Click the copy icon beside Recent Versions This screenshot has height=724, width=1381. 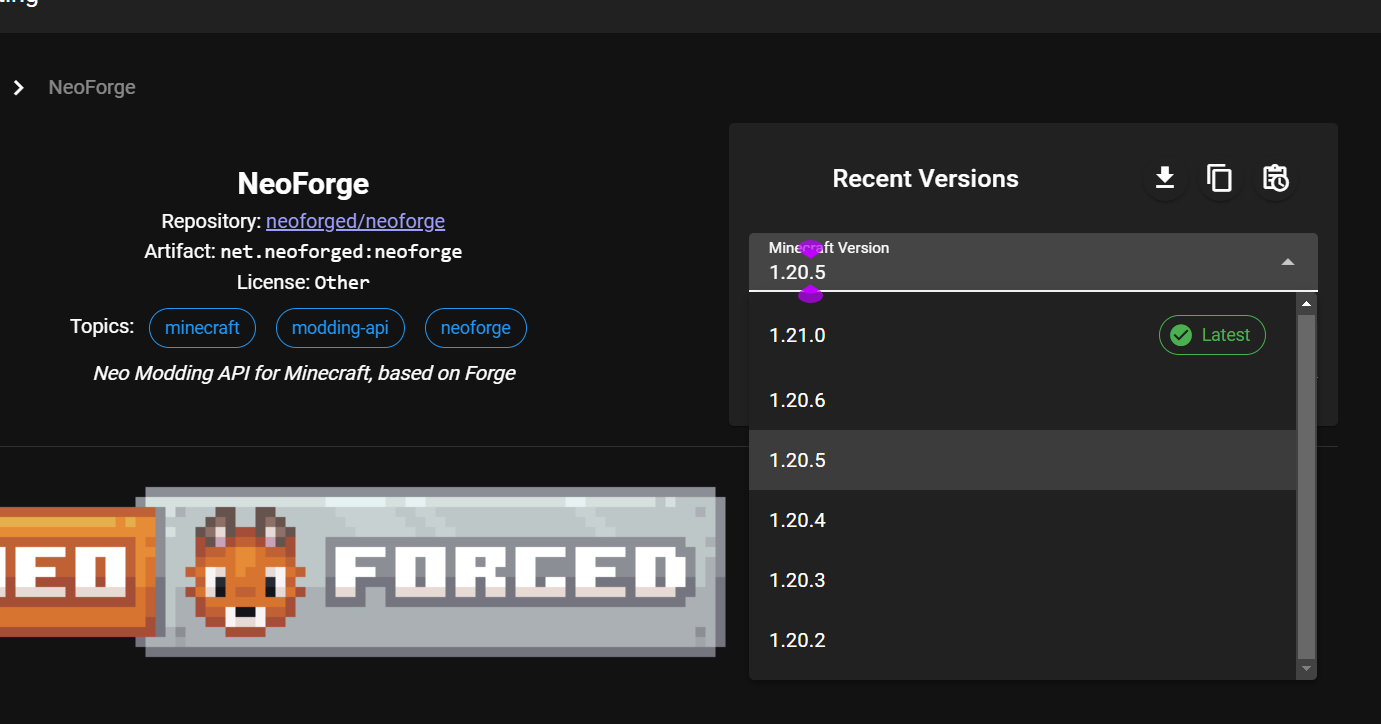1220,178
